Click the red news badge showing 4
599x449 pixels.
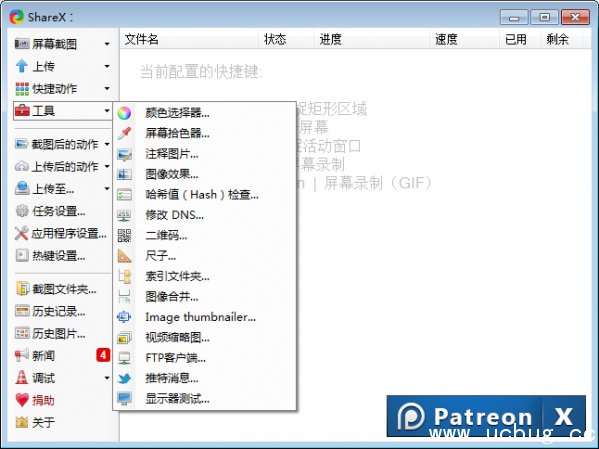[x=103, y=355]
